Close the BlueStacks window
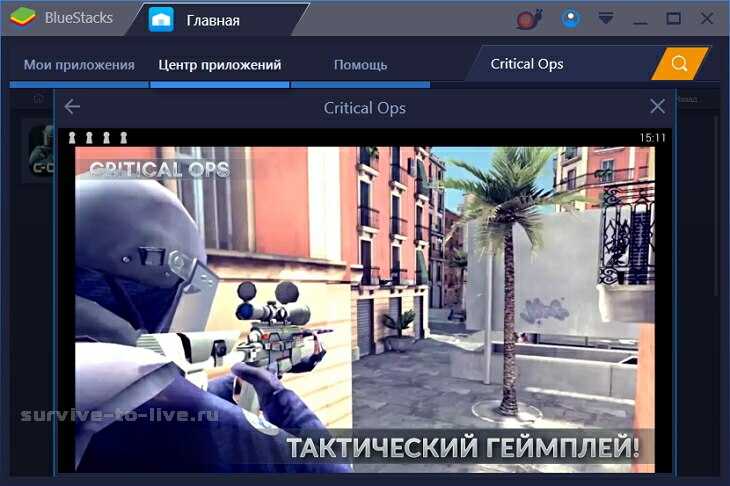The image size is (730, 486). click(707, 18)
